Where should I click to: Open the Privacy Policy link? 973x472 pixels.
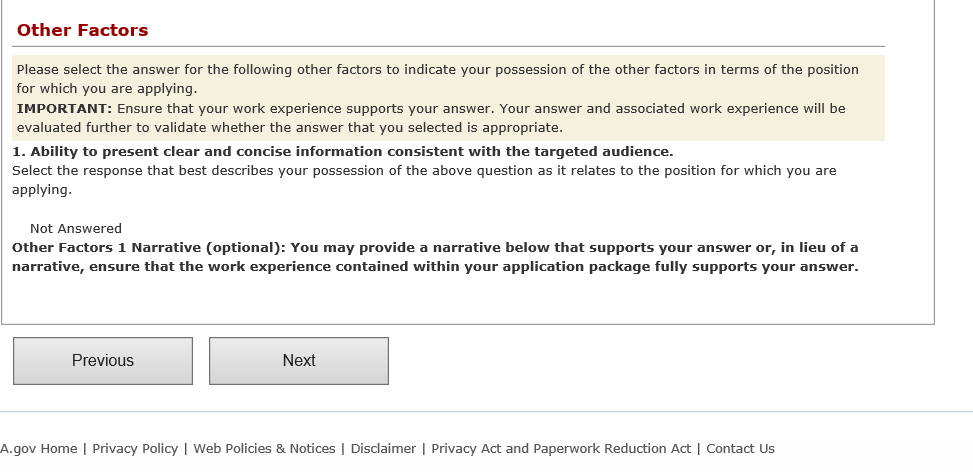pyautogui.click(x=135, y=449)
